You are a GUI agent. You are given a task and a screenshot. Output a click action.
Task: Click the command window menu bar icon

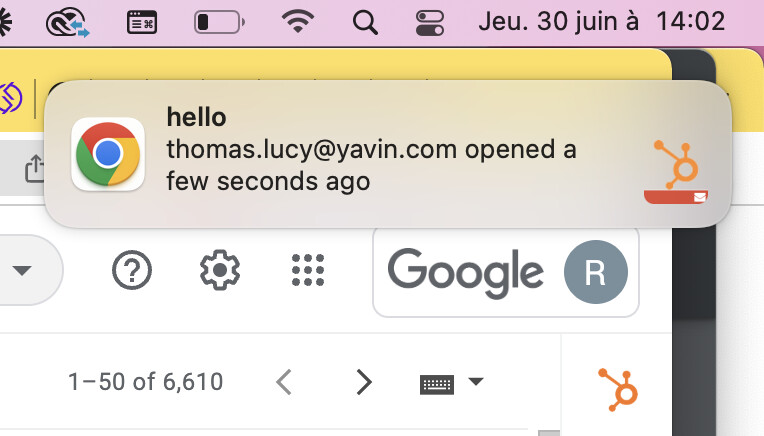point(142,22)
